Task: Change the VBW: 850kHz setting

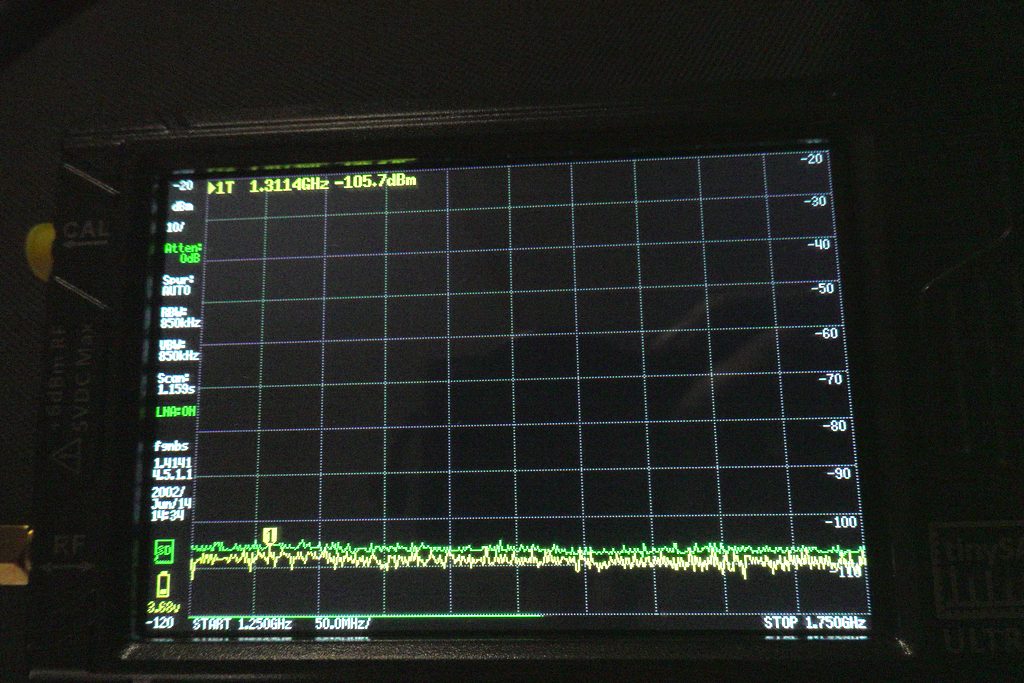Action: [178, 351]
